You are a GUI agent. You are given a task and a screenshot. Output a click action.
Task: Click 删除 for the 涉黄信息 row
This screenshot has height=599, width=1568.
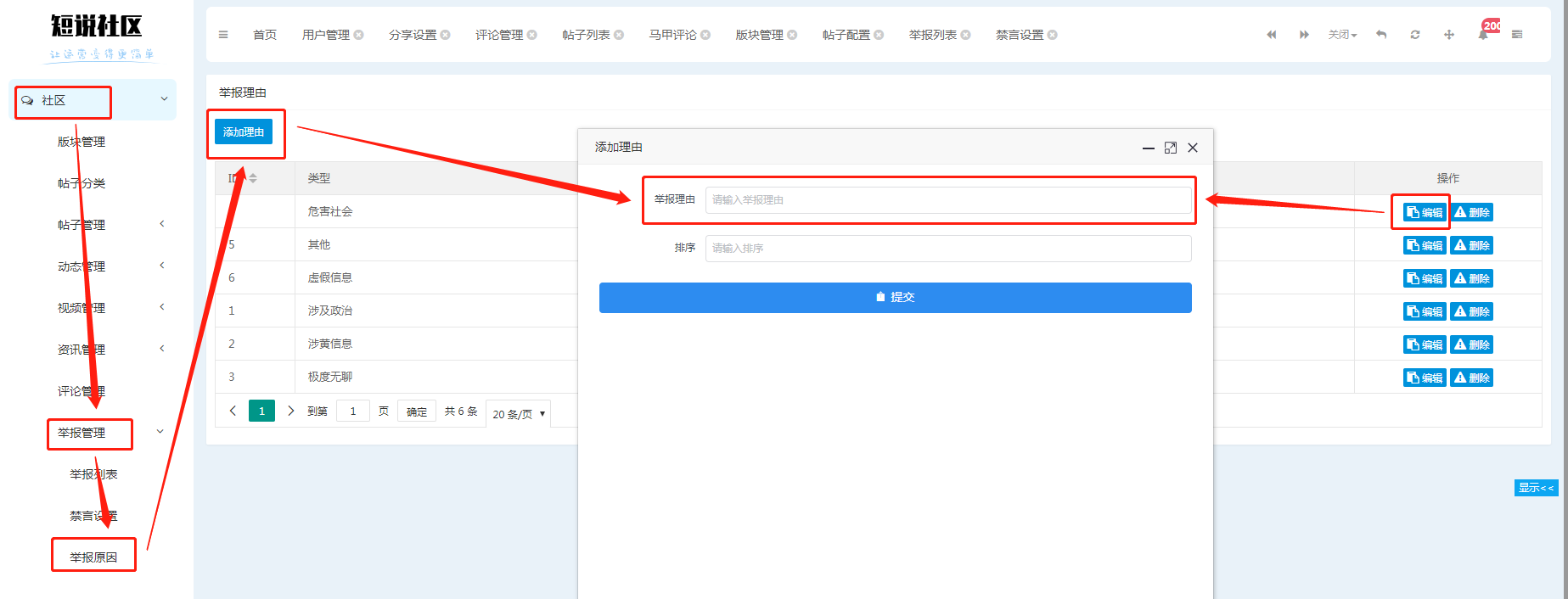1471,344
